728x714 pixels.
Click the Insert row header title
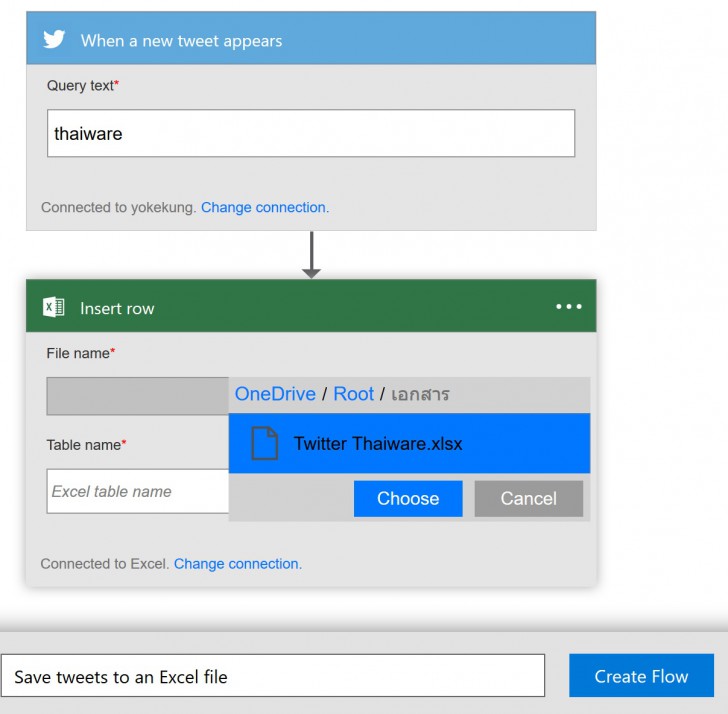pos(117,309)
